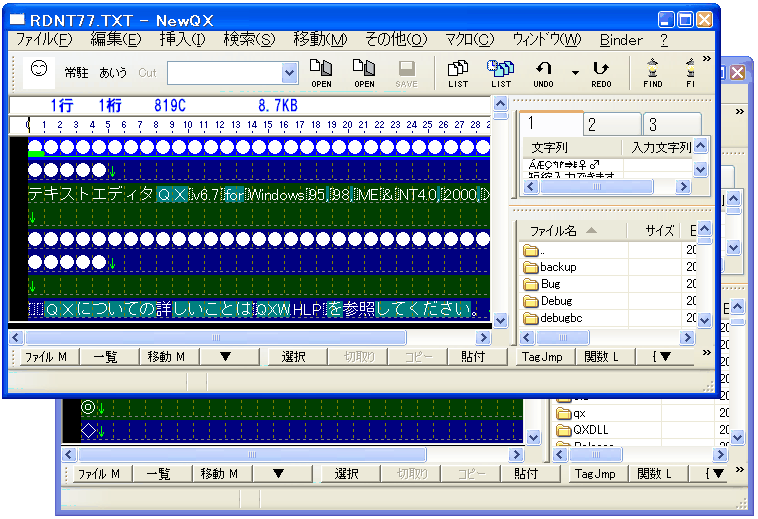
Task: Click the FIND flashlight icon
Action: (x=653, y=73)
